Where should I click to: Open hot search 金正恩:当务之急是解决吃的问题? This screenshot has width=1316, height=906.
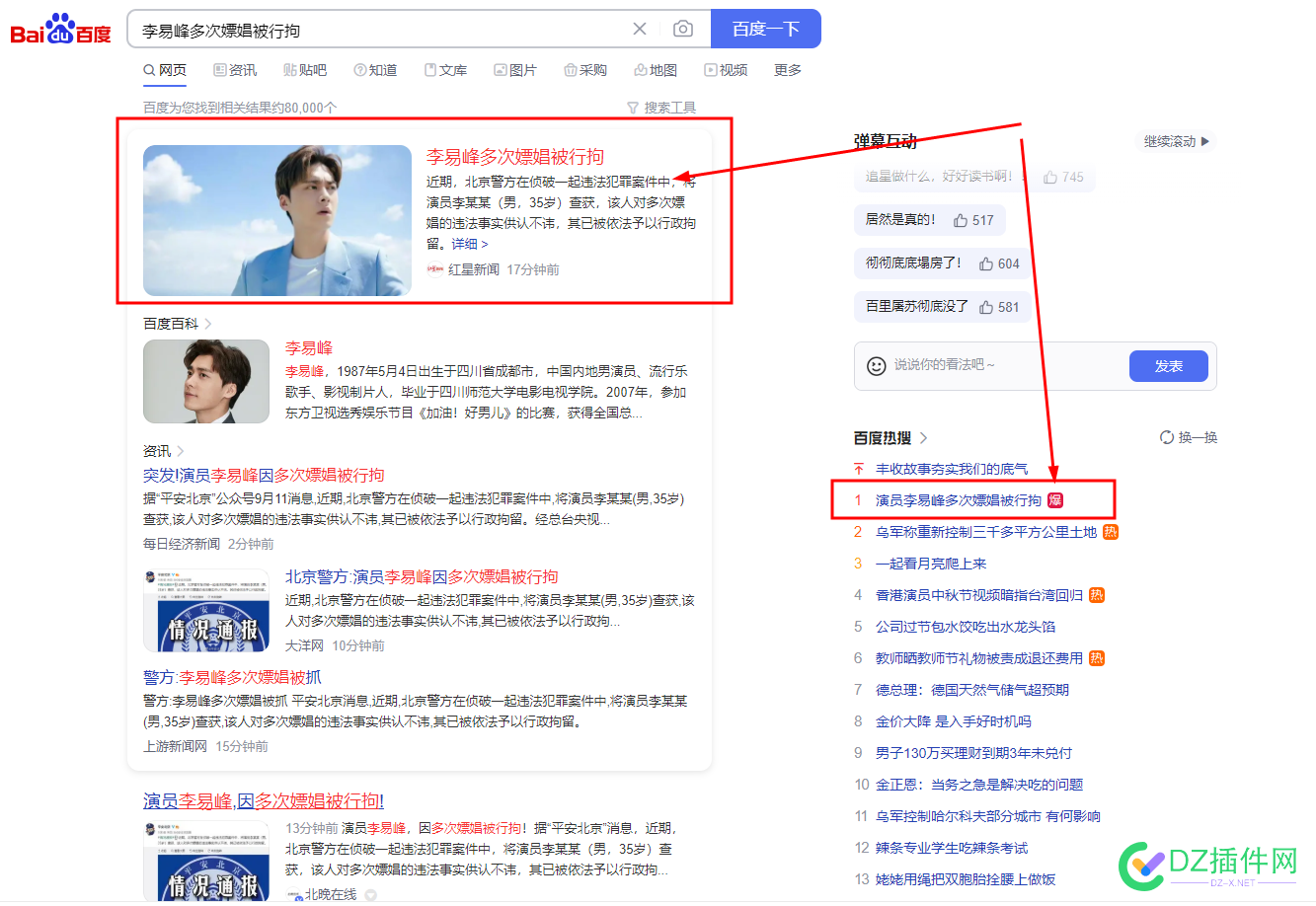(979, 785)
